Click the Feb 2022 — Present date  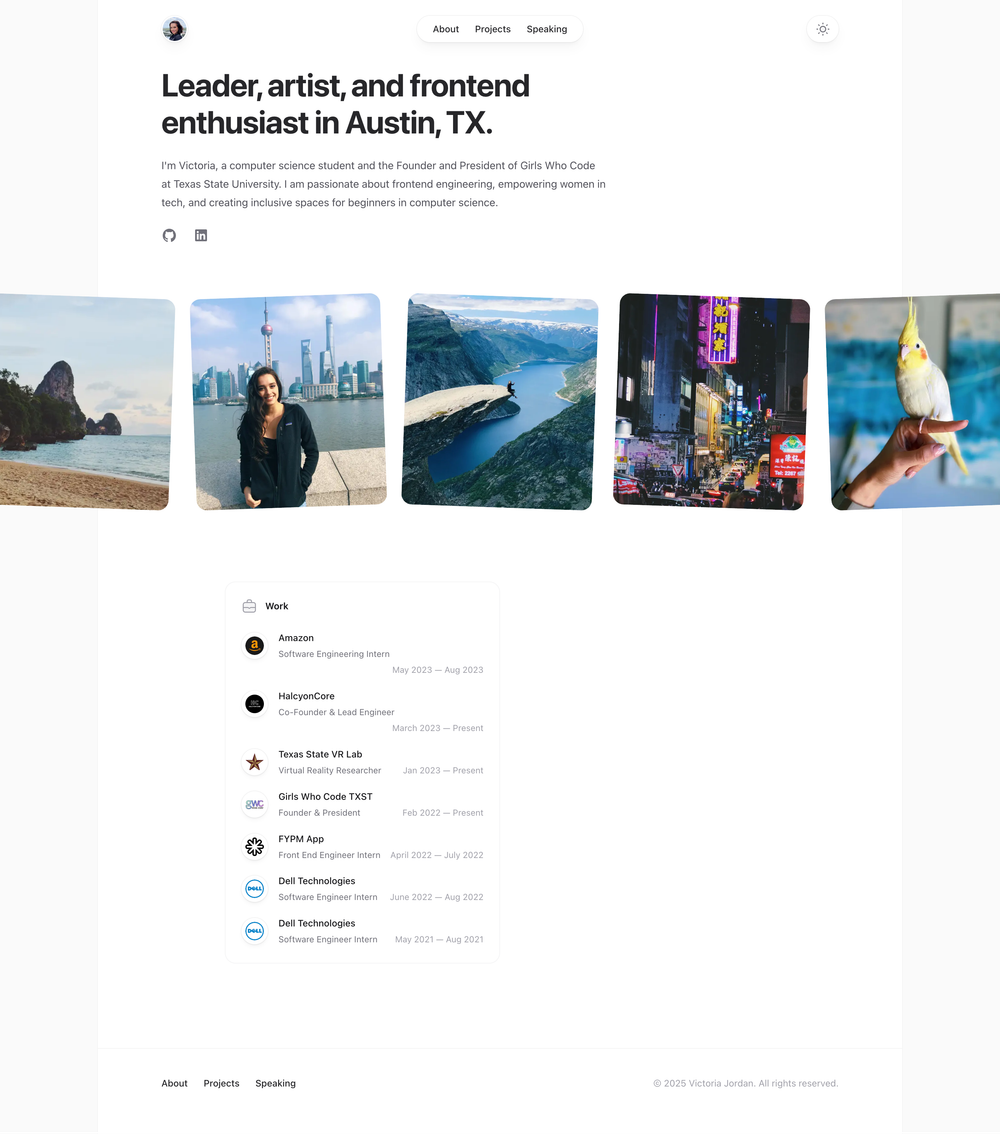tap(443, 813)
